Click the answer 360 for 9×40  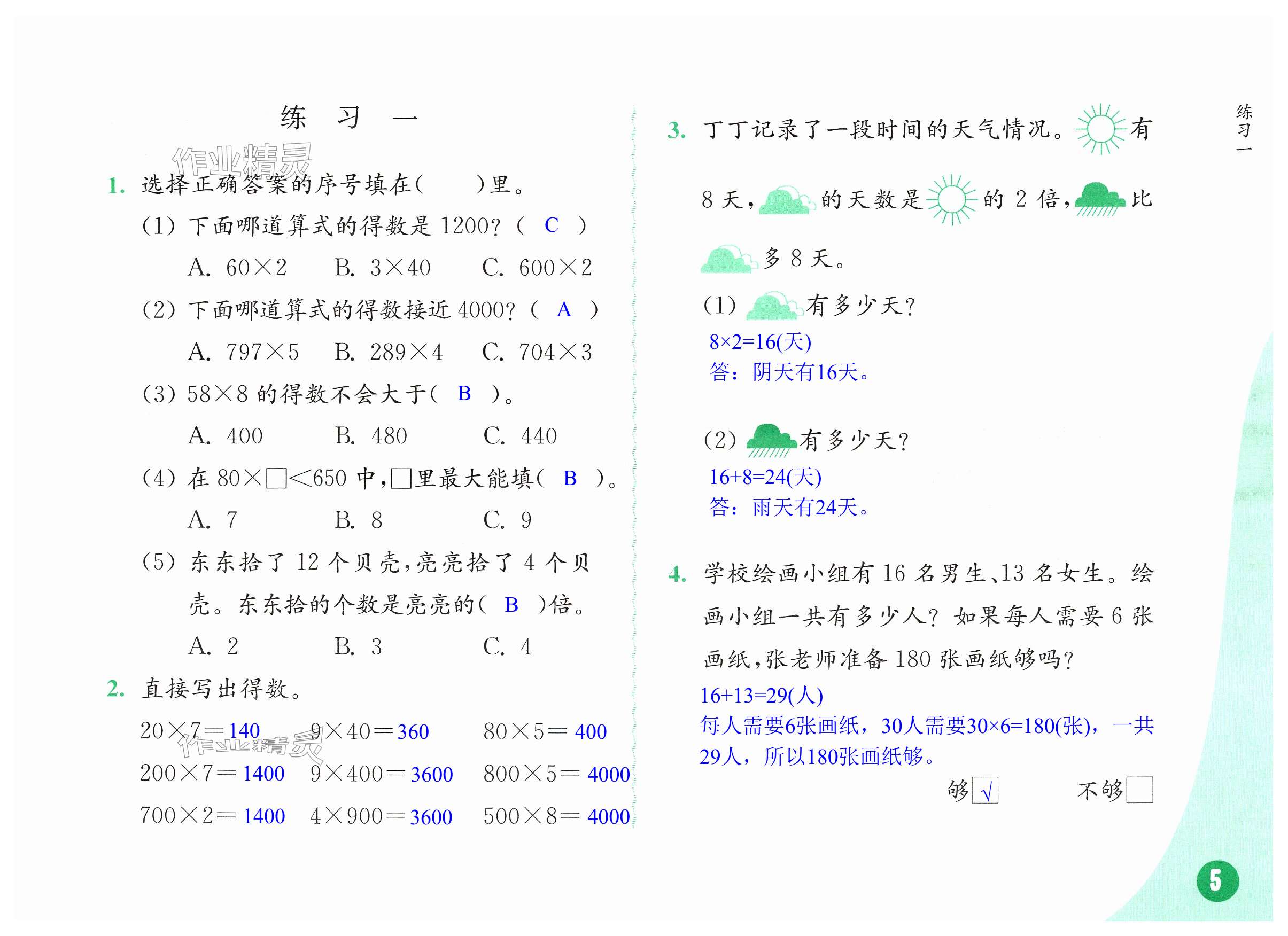pos(413,732)
